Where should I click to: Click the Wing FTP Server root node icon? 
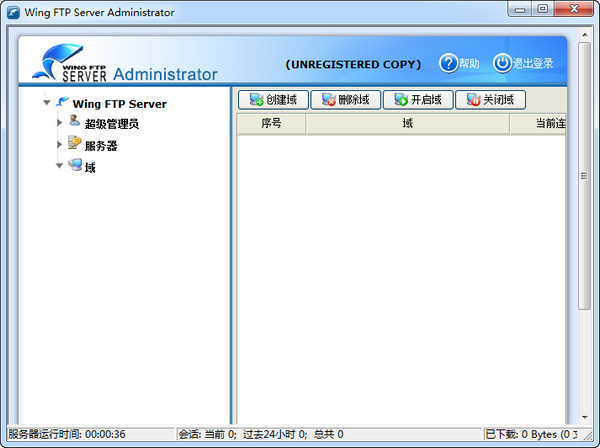coord(62,102)
